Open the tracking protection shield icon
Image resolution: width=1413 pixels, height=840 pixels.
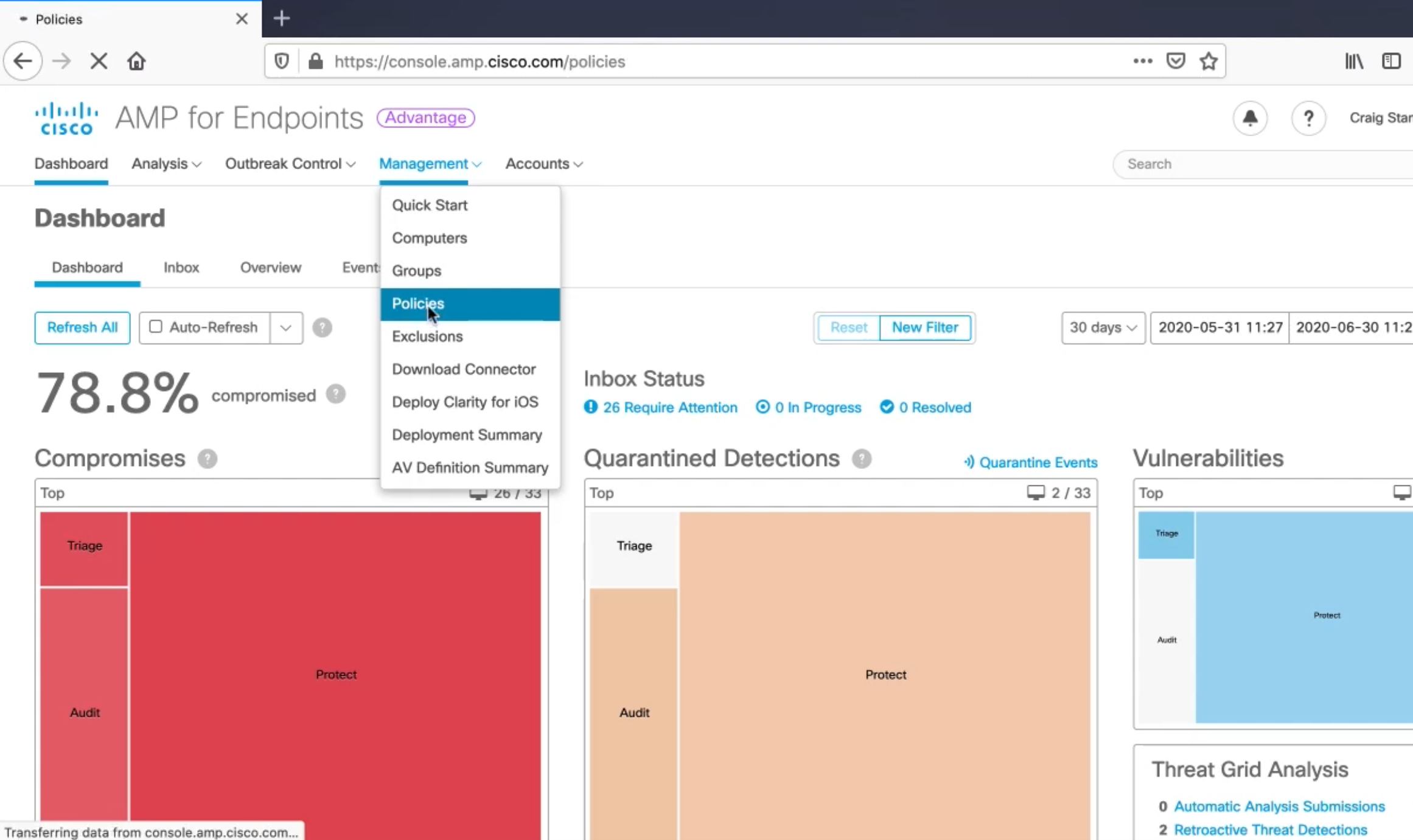click(x=281, y=61)
